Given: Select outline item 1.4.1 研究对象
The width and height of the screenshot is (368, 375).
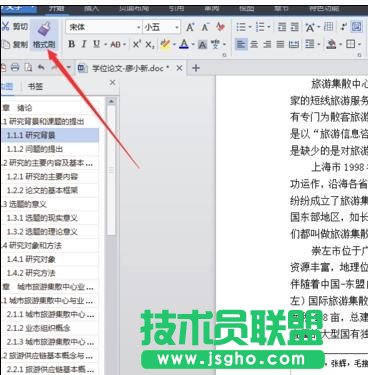Looking at the screenshot, I should [x=50, y=259].
